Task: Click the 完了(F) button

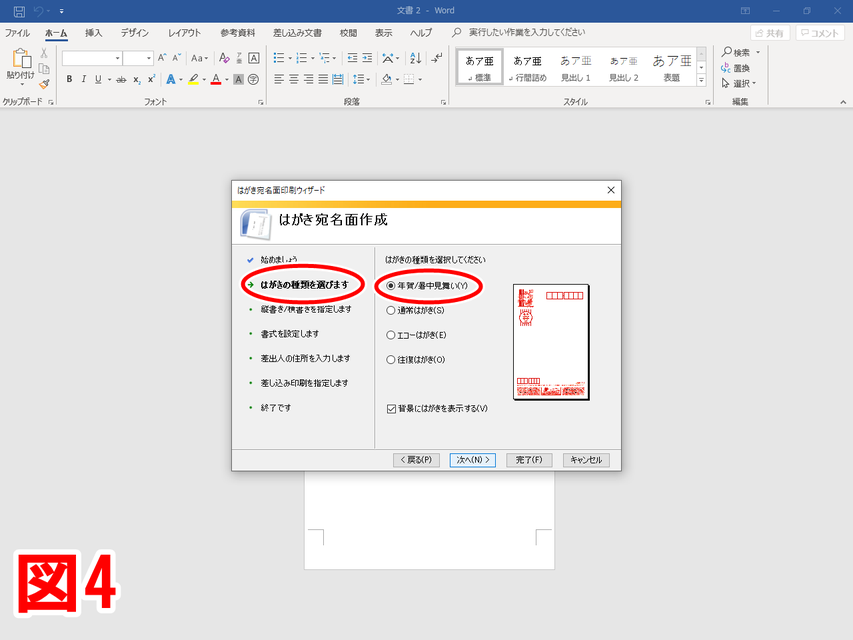Action: [x=529, y=460]
